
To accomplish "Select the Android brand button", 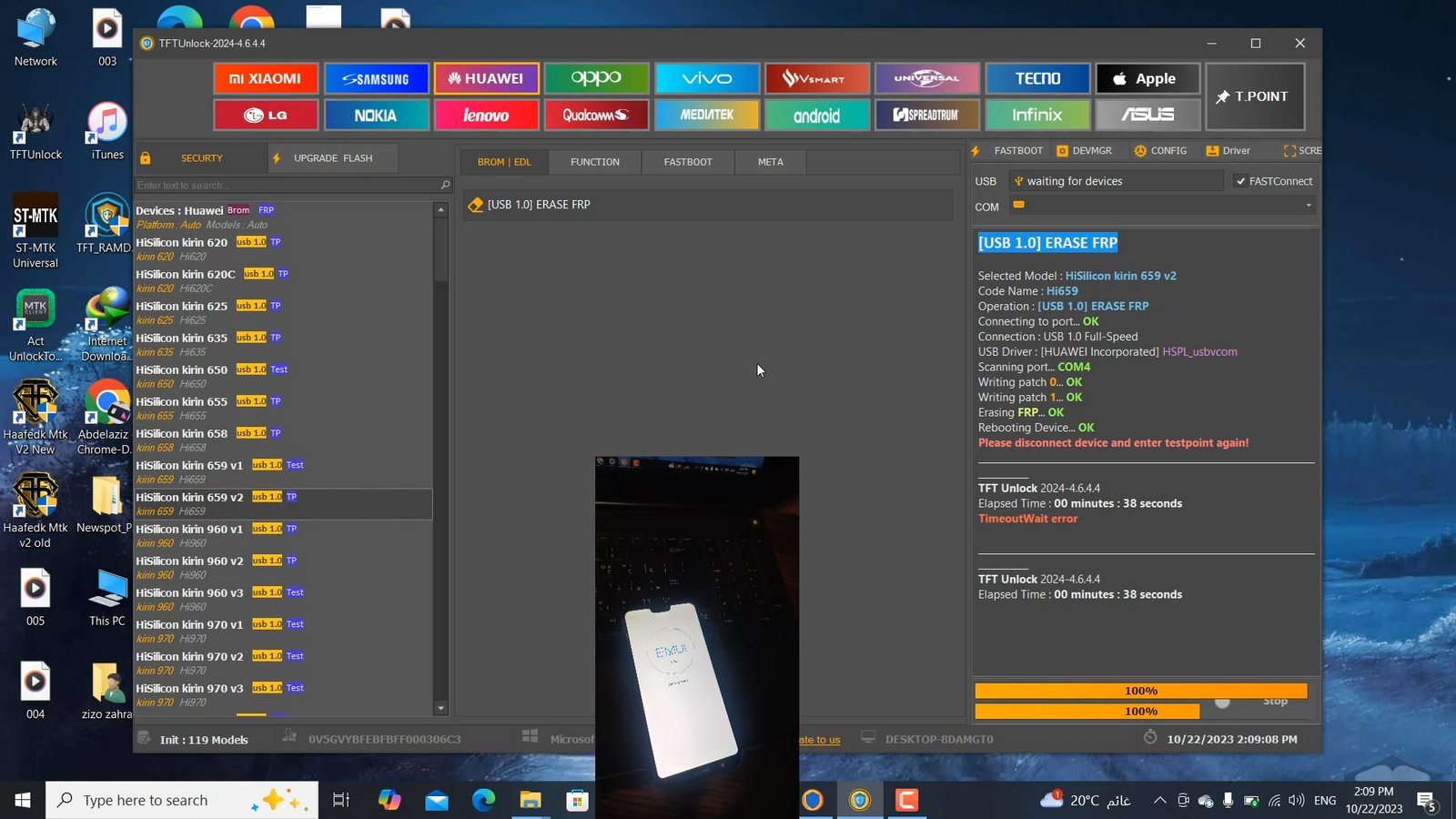I will tap(817, 115).
